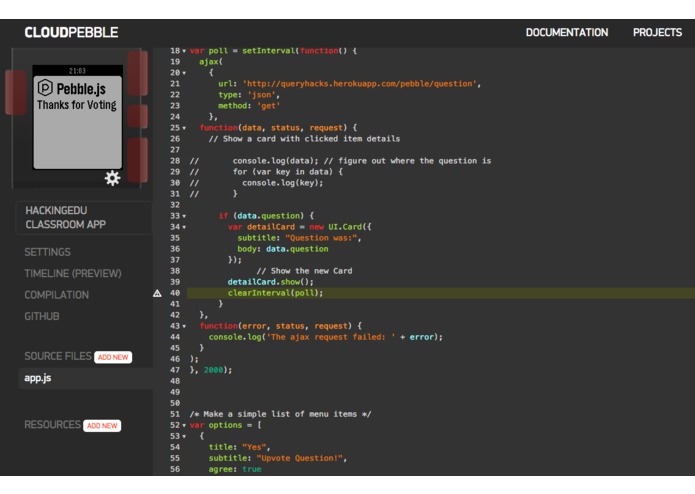
Task: Click the emulator select middle button
Action: click(137, 116)
